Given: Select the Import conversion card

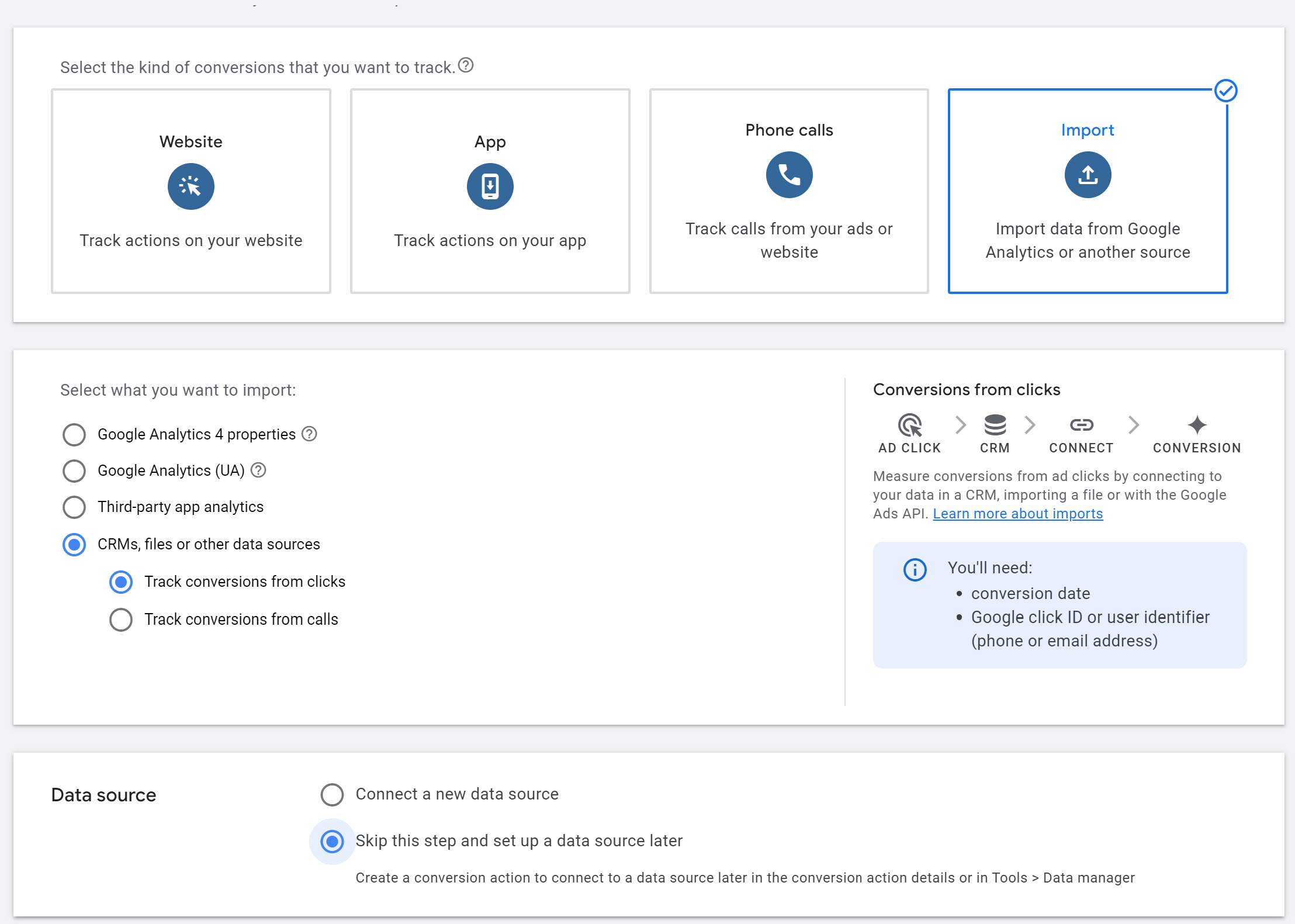Looking at the screenshot, I should (x=1088, y=191).
